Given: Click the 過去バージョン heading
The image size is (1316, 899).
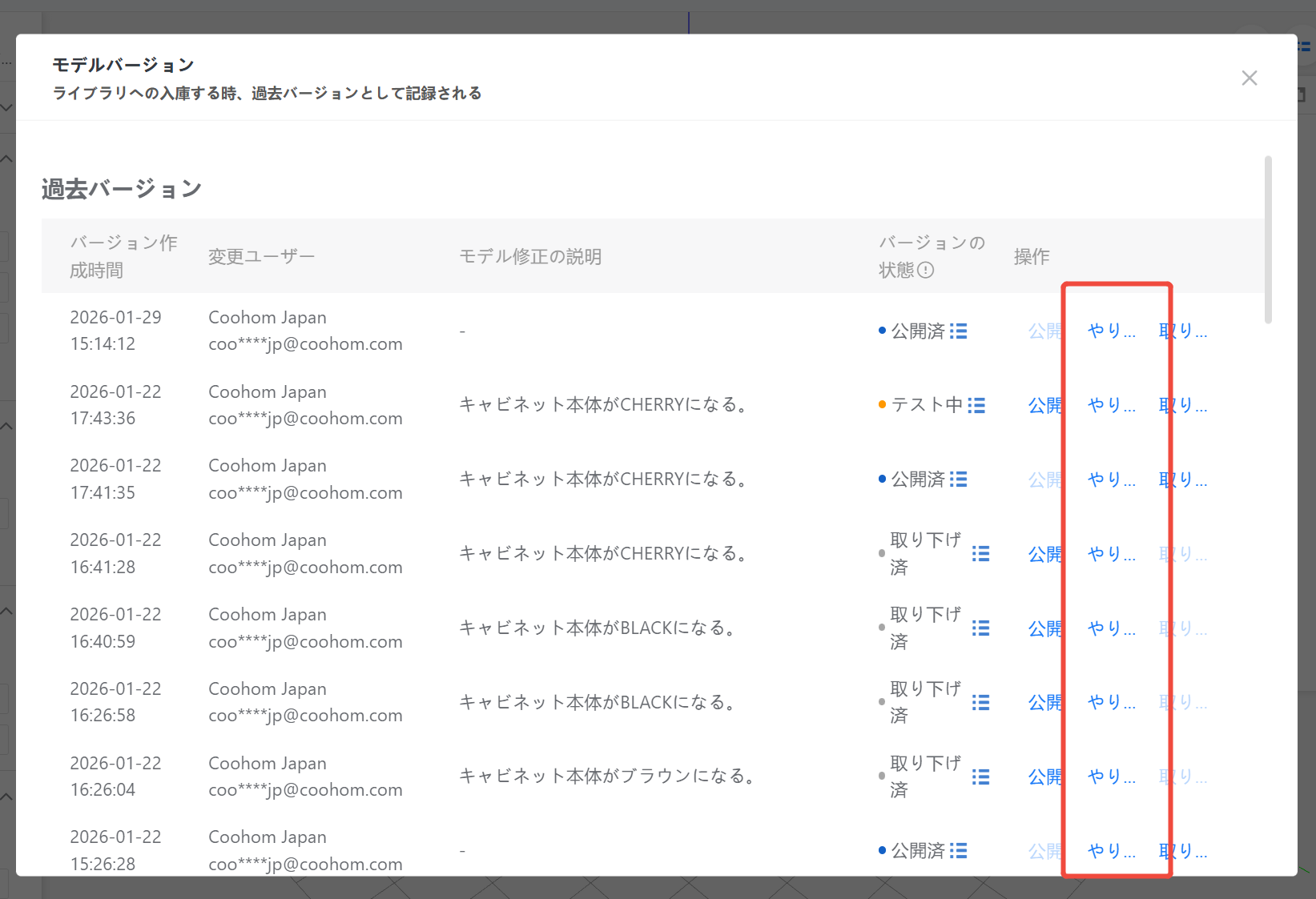Looking at the screenshot, I should tap(122, 189).
